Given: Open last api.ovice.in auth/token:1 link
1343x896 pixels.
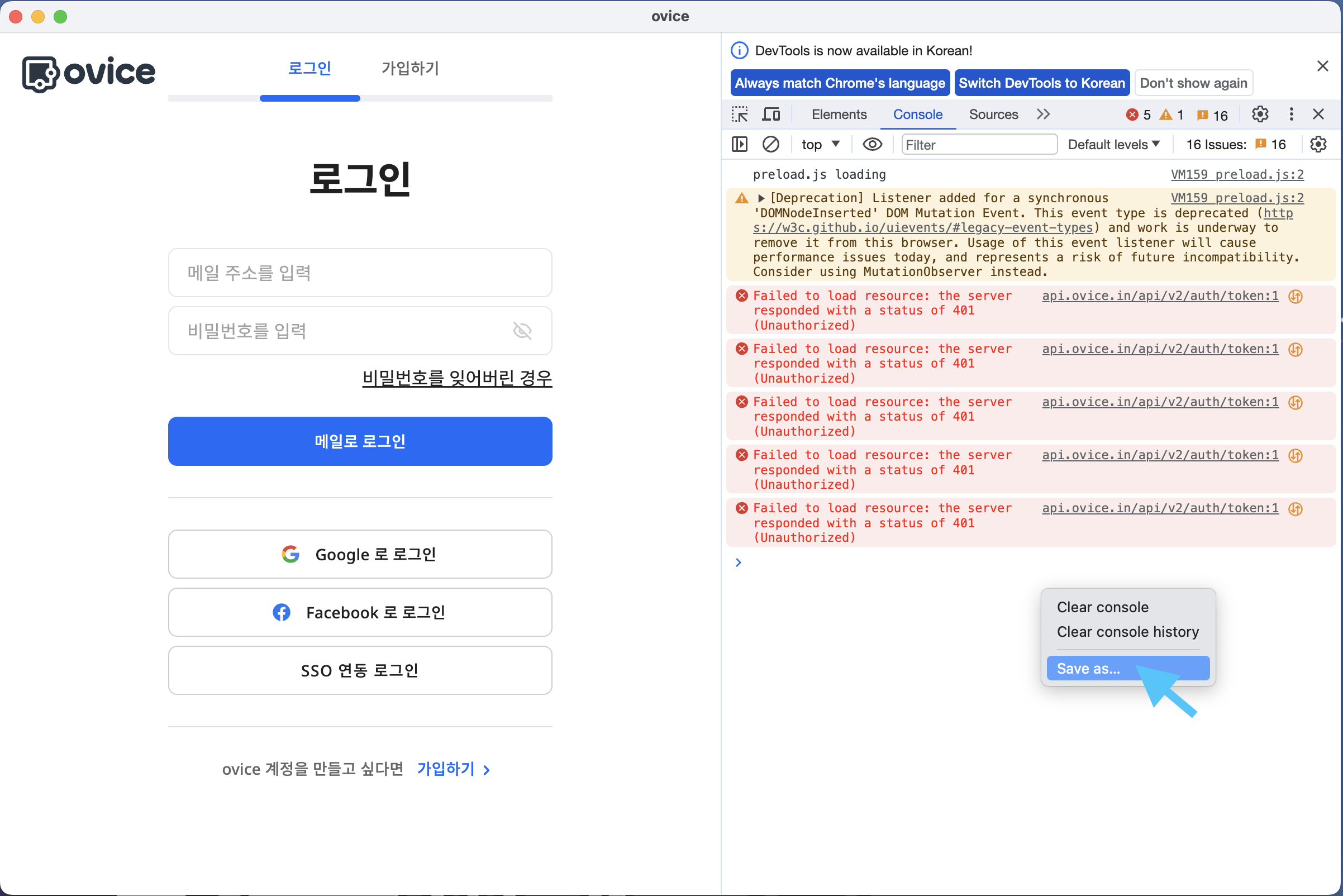Looking at the screenshot, I should click(x=1160, y=507).
